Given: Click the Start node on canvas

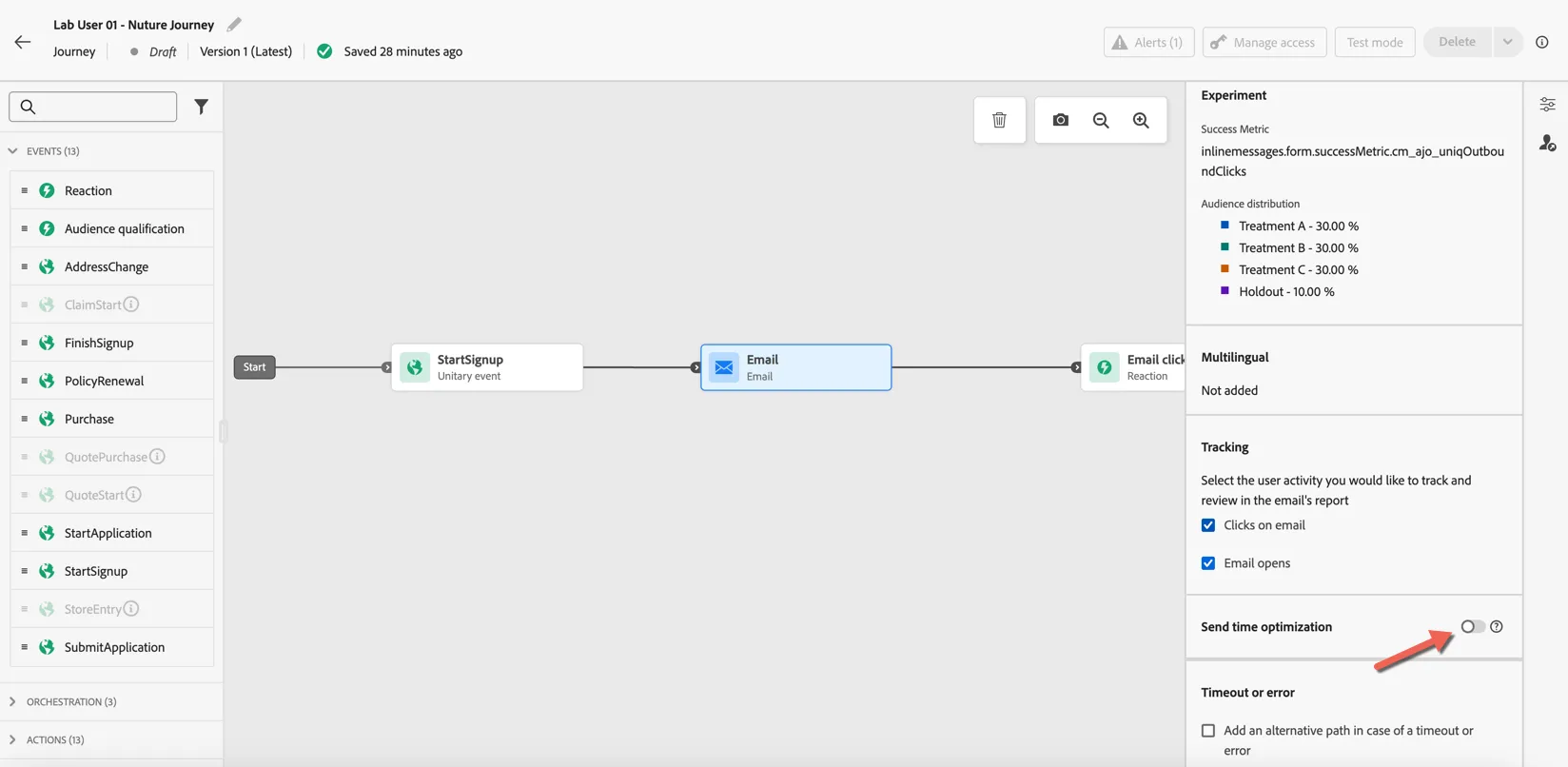Looking at the screenshot, I should 255,367.
